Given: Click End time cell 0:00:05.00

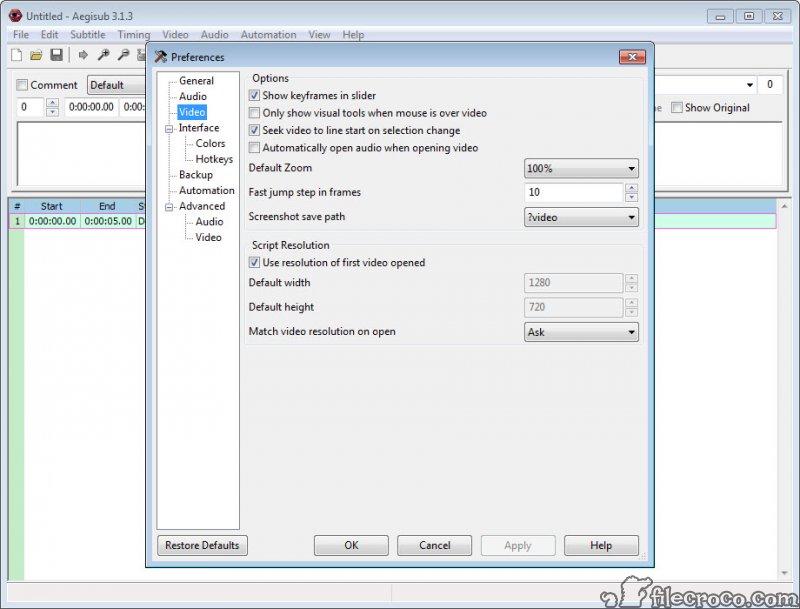Looking at the screenshot, I should pos(108,221).
